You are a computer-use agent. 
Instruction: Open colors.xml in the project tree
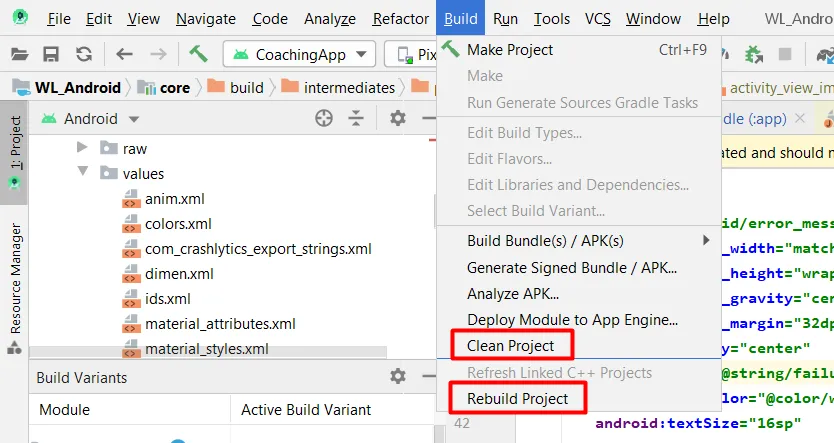coord(178,224)
